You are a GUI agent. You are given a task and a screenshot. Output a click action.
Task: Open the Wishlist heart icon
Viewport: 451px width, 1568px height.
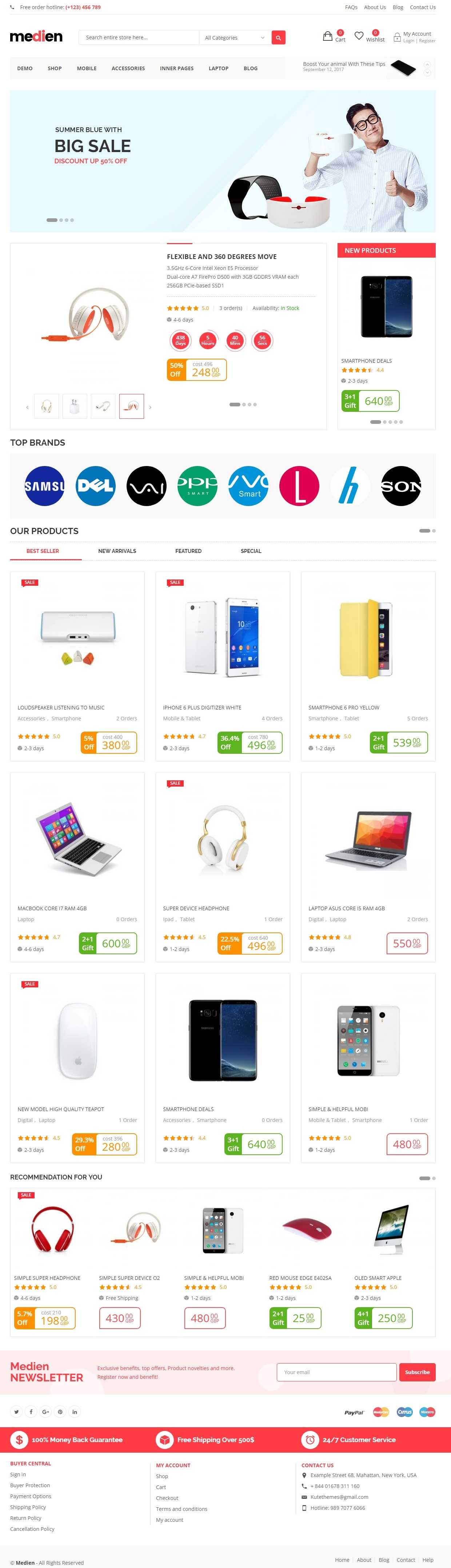[x=359, y=36]
